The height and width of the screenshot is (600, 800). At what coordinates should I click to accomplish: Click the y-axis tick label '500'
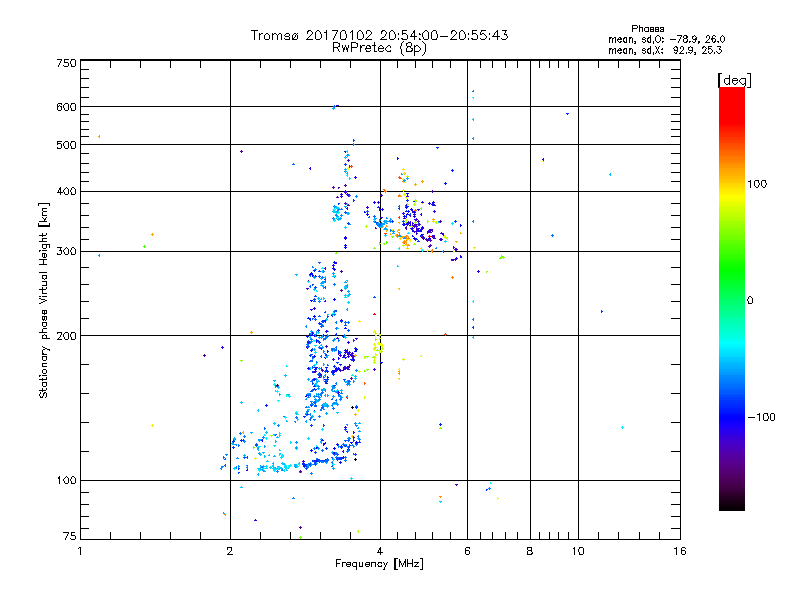(x=66, y=145)
